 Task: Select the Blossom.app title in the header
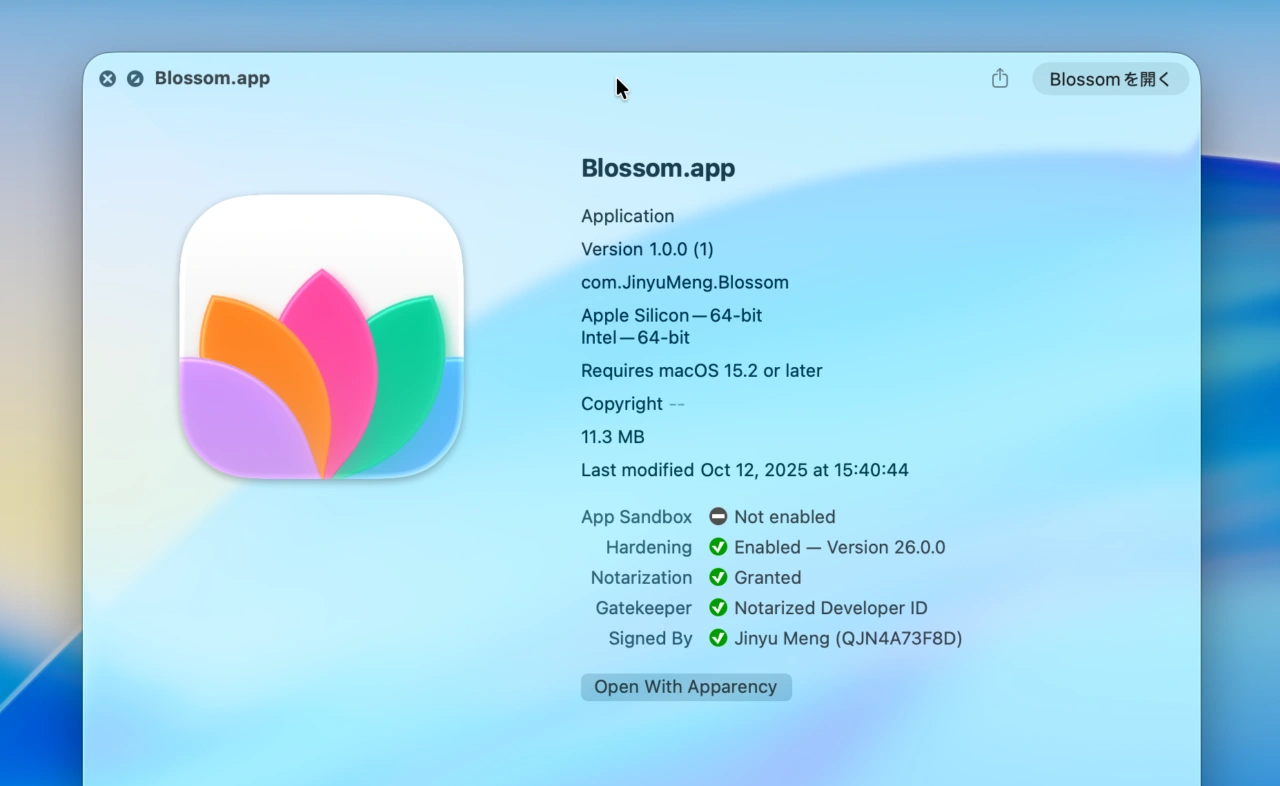pyautogui.click(x=211, y=78)
